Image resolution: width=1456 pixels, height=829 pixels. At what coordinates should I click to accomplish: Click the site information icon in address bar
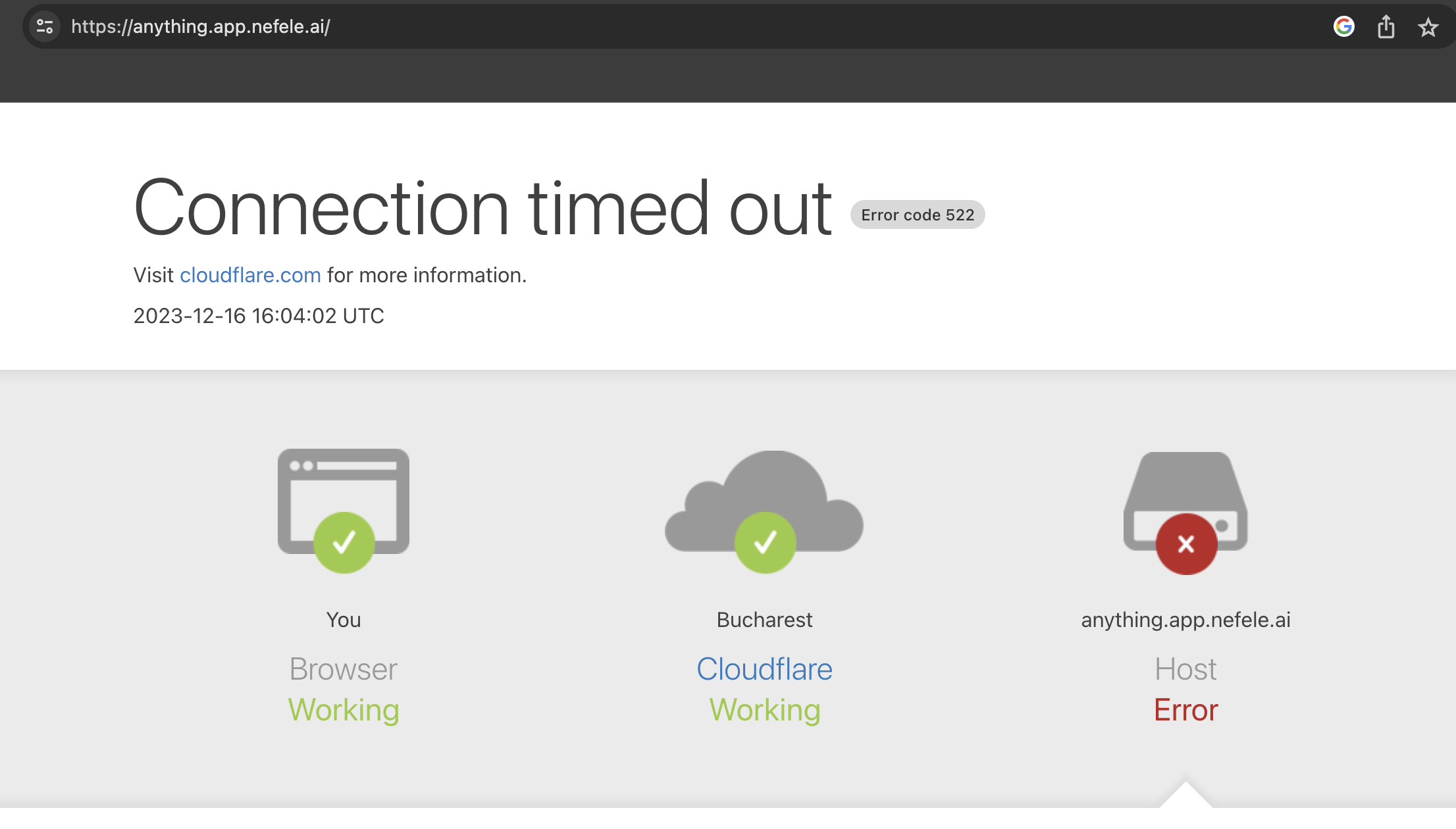coord(45,26)
